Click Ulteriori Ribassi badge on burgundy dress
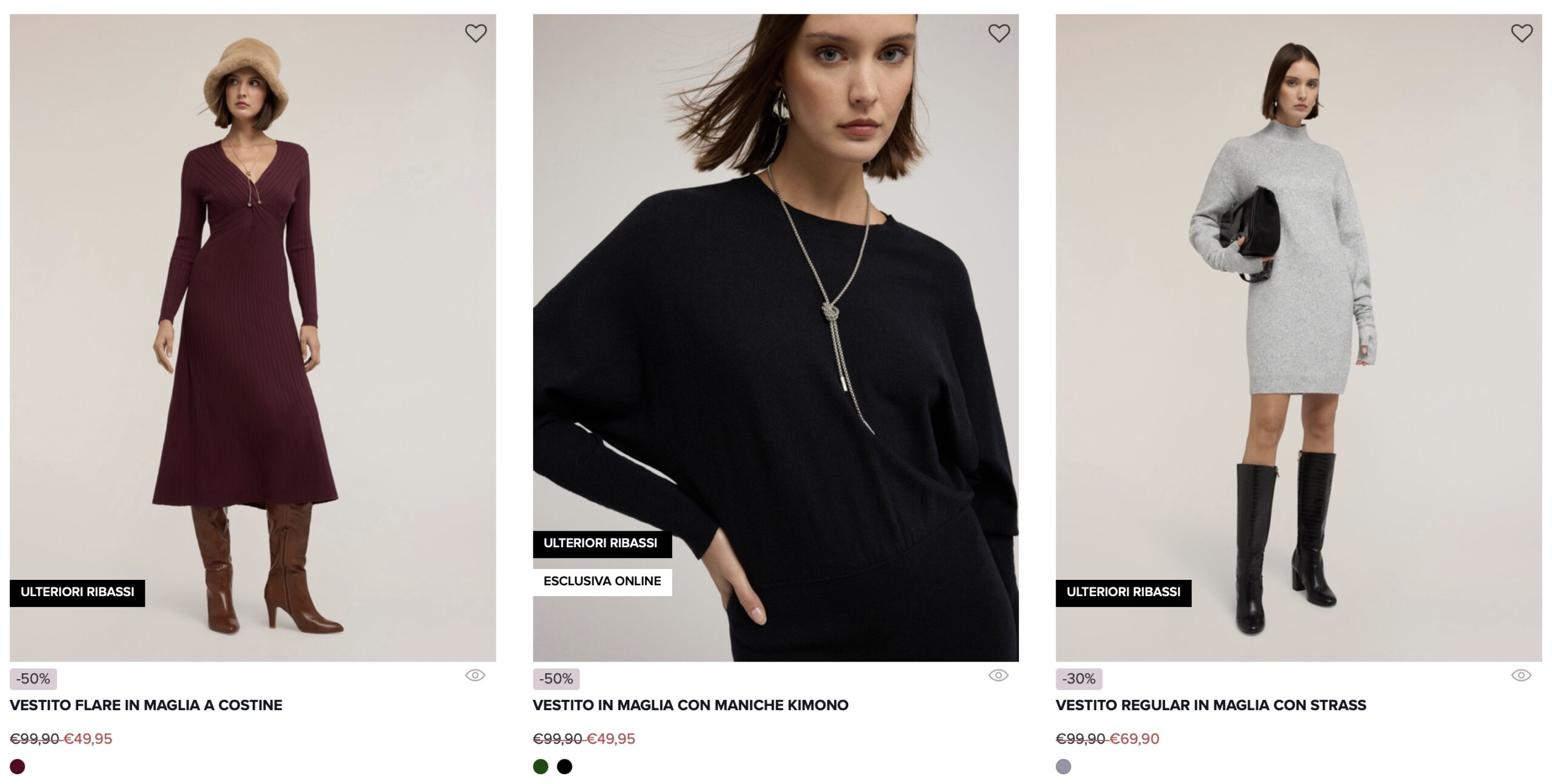This screenshot has height=784, width=1552. pyautogui.click(x=77, y=593)
